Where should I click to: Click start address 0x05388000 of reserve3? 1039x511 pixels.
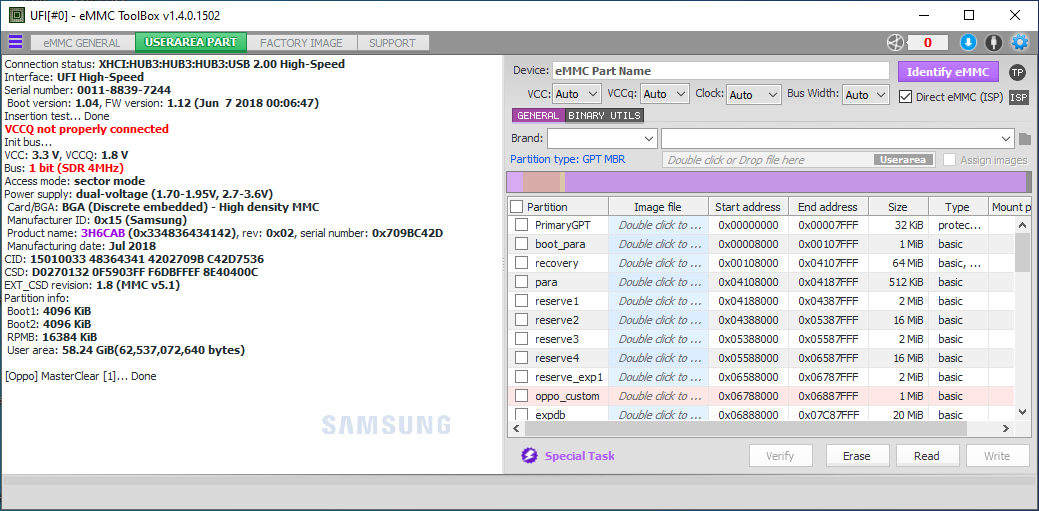point(747,339)
